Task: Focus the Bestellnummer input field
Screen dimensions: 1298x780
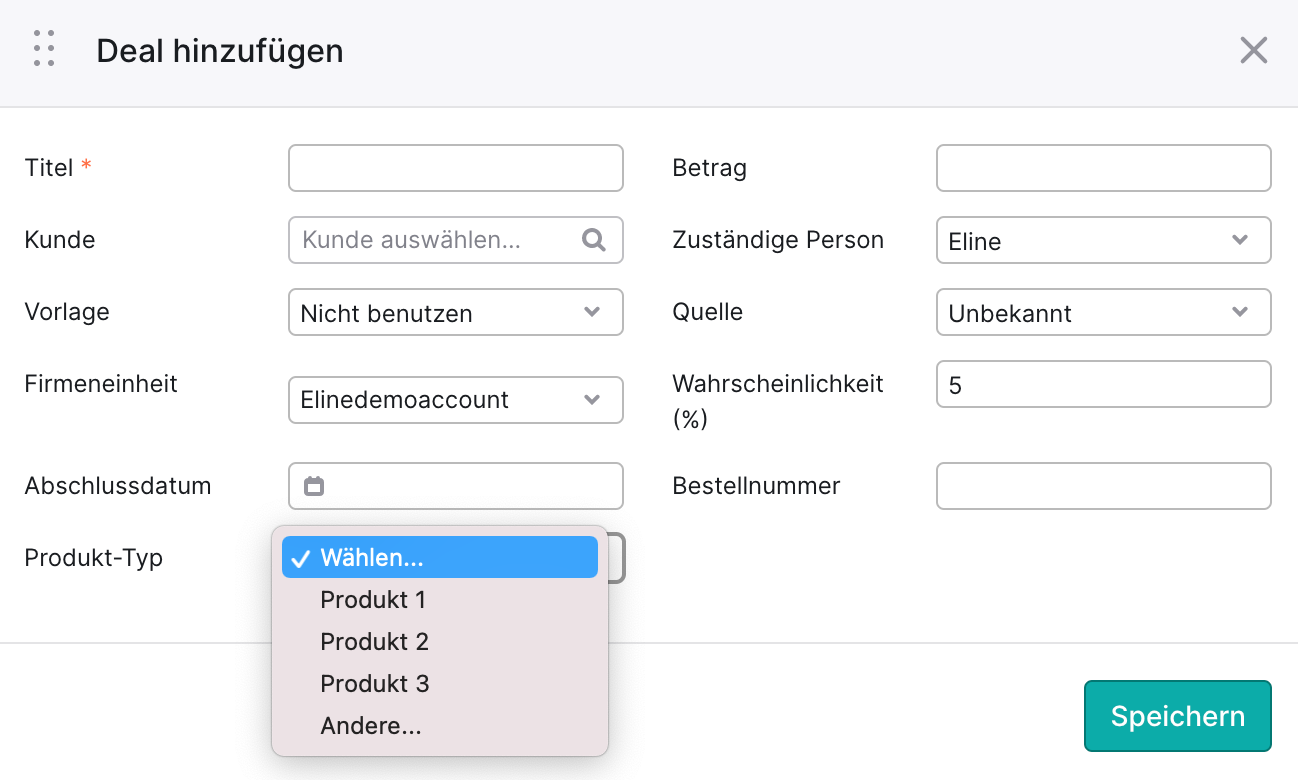Action: [1104, 486]
